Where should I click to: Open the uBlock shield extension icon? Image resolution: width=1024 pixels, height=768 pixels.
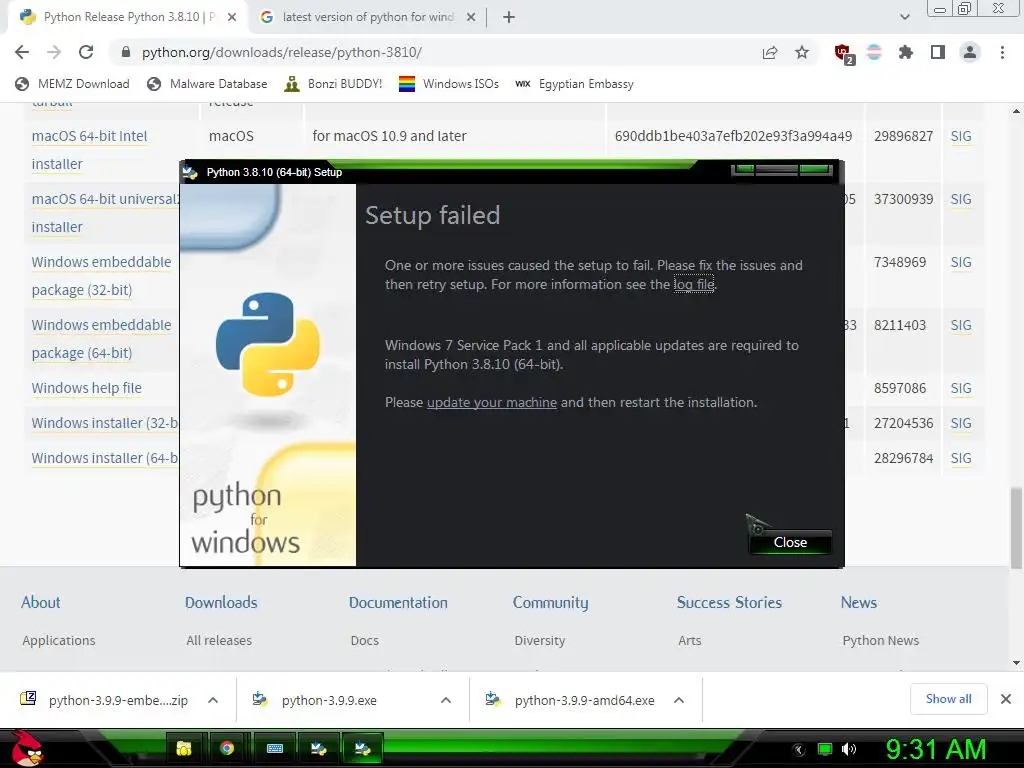coord(844,54)
